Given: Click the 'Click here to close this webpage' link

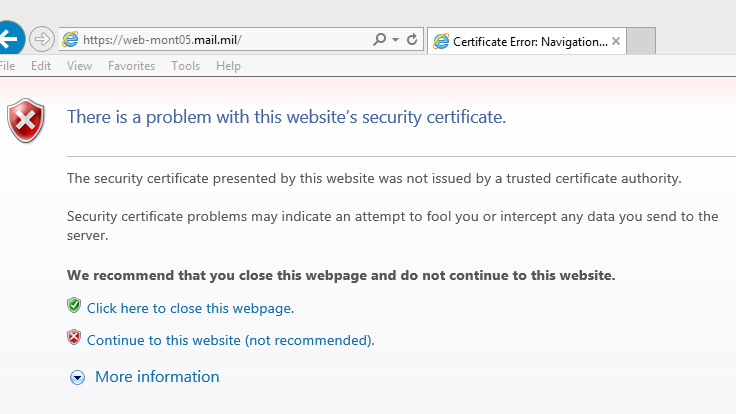Looking at the screenshot, I should (190, 308).
